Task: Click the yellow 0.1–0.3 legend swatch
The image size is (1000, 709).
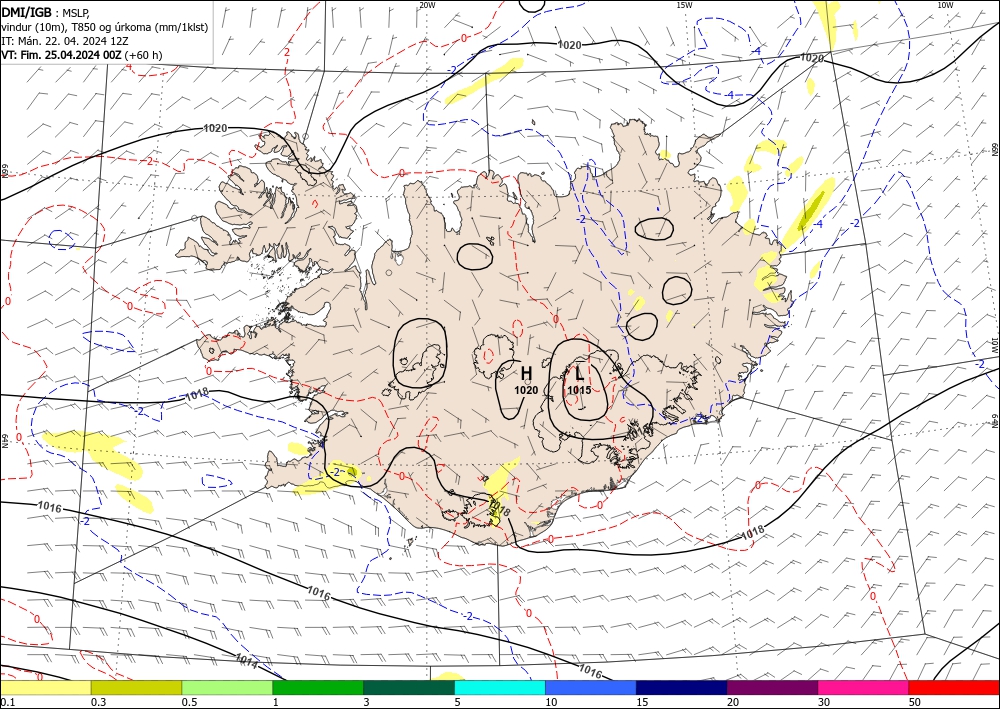Action: coord(46,687)
